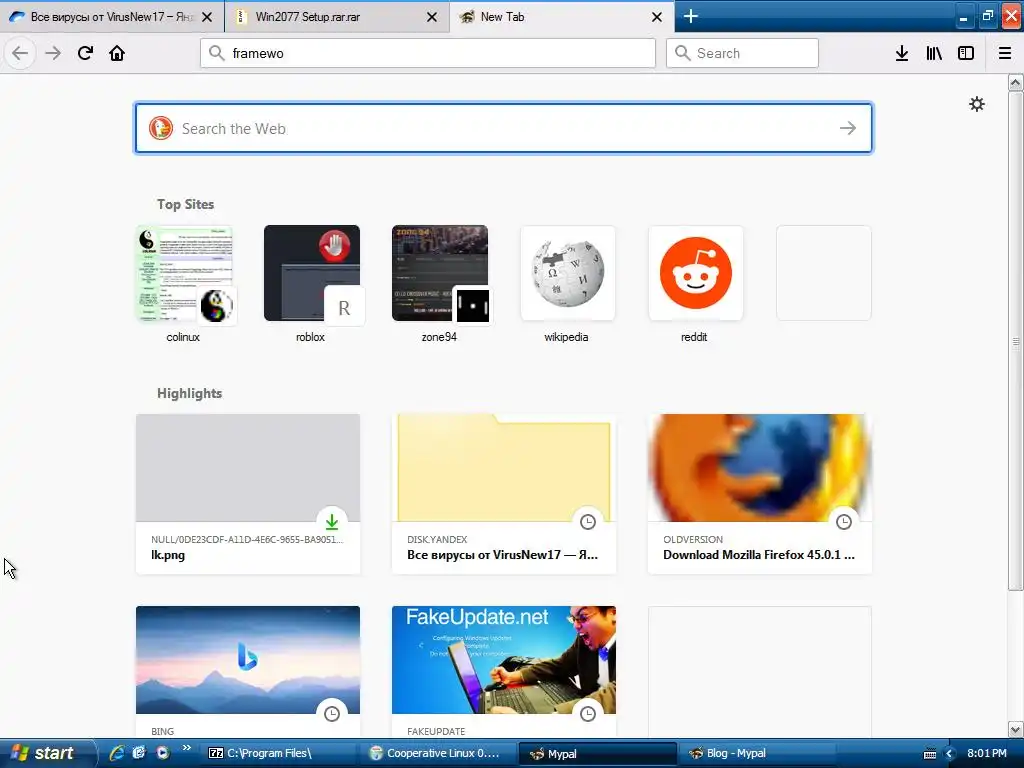This screenshot has height=768, width=1024.
Task: Switch to Cooperative Linux taskbar window
Action: pos(440,753)
